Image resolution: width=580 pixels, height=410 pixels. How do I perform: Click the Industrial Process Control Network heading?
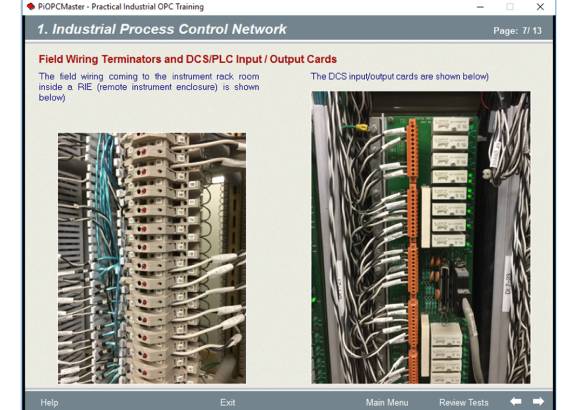point(162,29)
